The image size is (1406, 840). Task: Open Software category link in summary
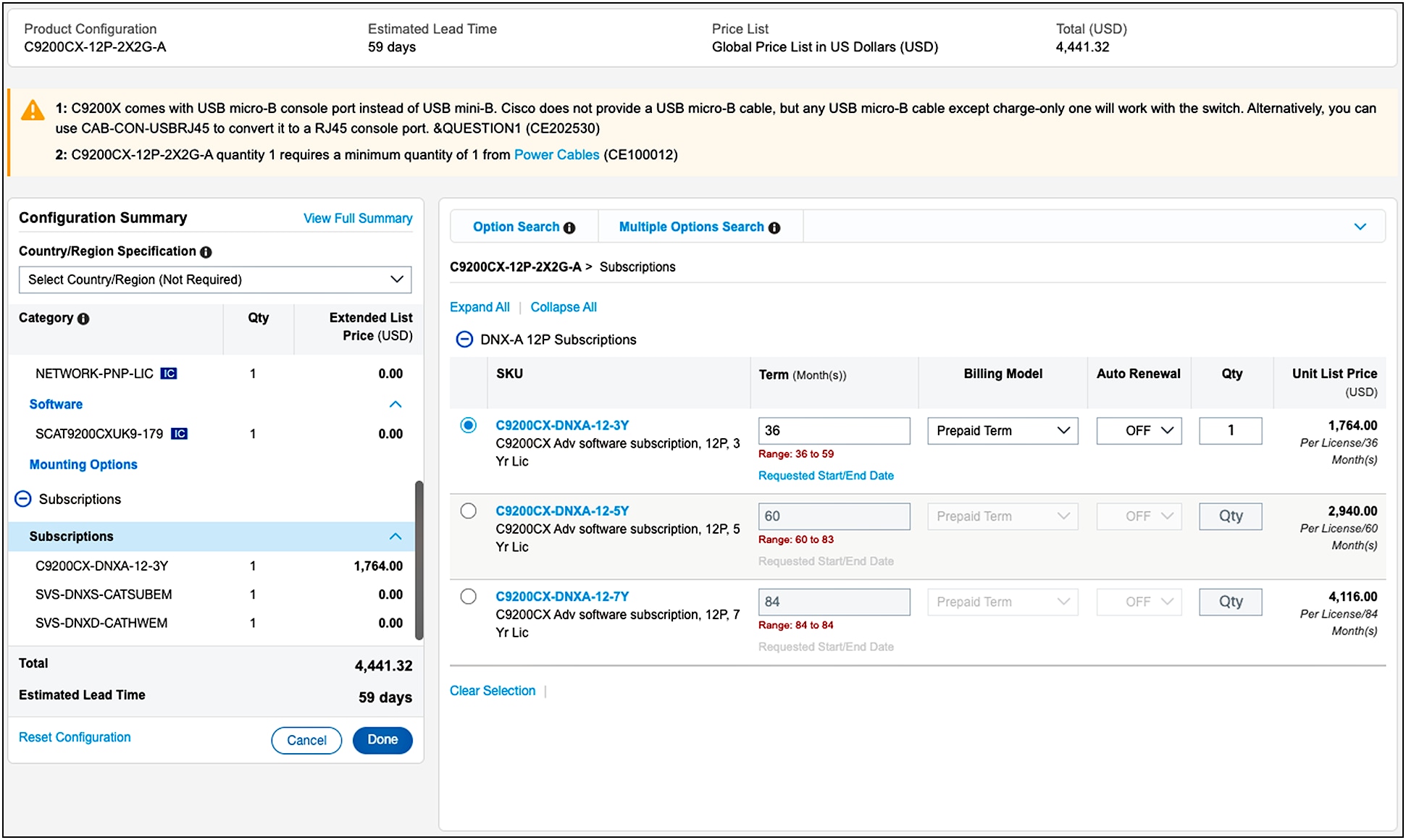[56, 404]
